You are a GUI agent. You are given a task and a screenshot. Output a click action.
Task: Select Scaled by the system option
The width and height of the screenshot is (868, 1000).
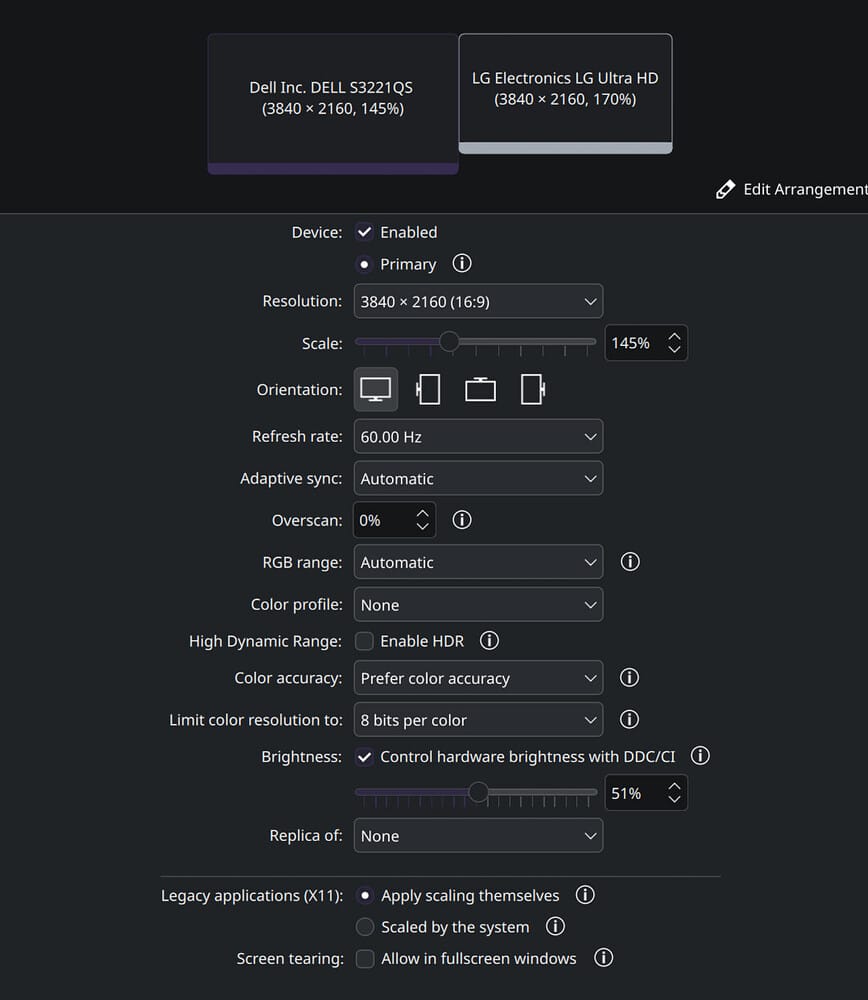[x=365, y=927]
